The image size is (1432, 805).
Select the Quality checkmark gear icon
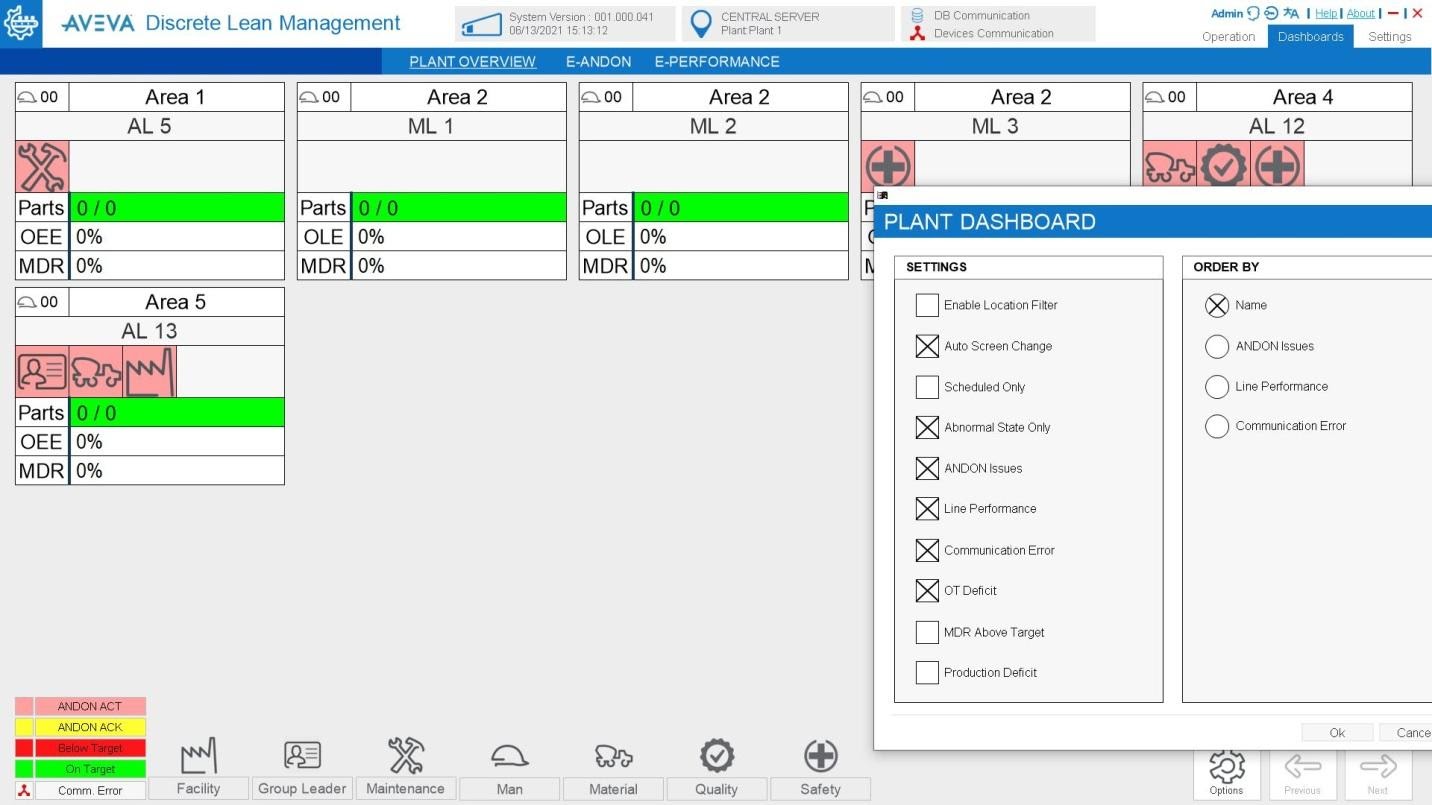pyautogui.click(x=717, y=757)
